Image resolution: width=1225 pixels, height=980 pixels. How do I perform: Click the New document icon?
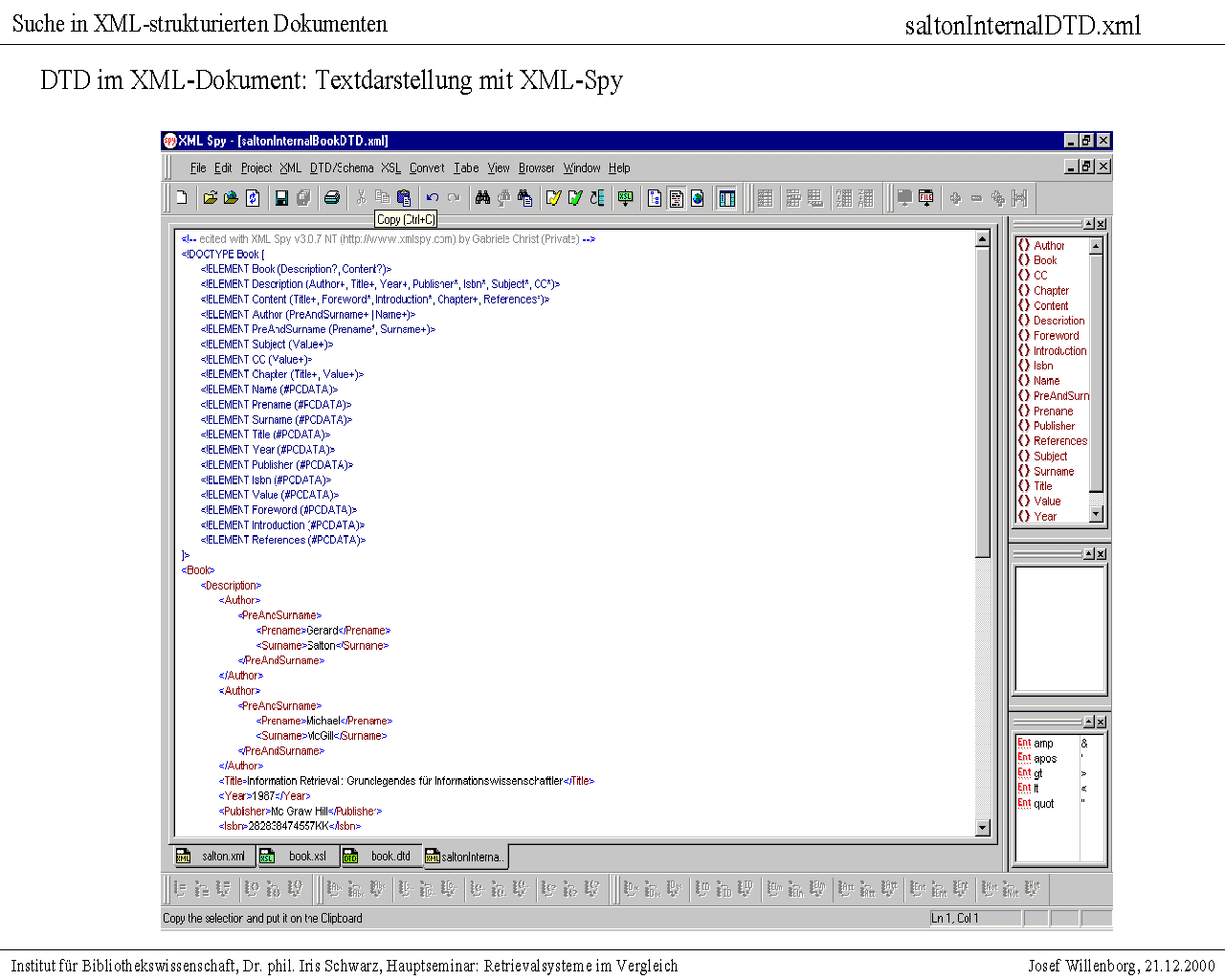point(181,198)
